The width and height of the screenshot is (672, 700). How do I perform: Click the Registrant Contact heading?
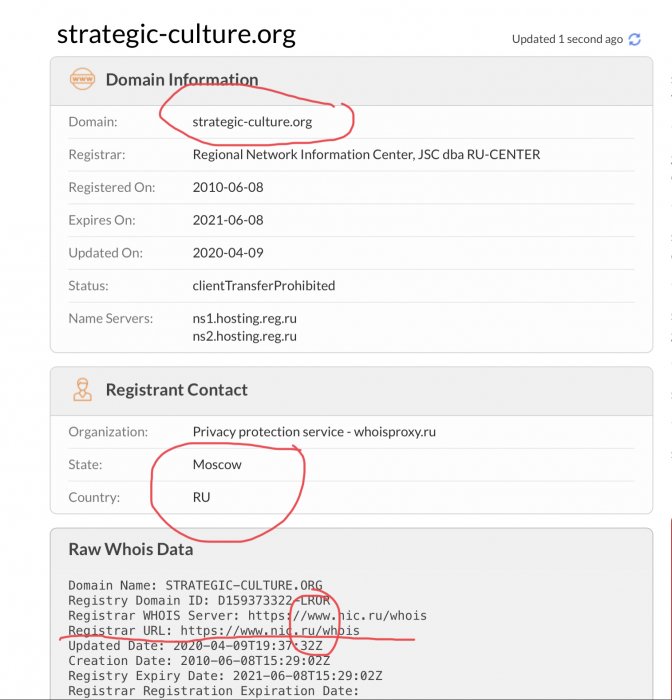(176, 390)
